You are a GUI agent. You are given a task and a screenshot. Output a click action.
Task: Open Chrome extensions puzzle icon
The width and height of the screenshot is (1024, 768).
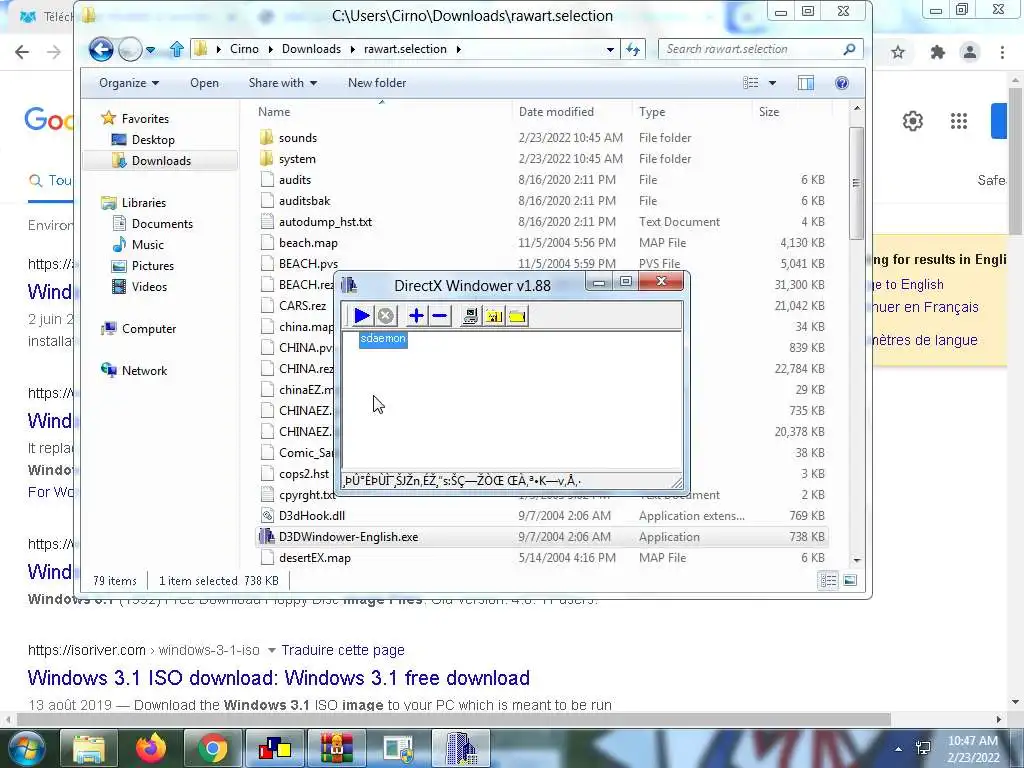coord(938,52)
